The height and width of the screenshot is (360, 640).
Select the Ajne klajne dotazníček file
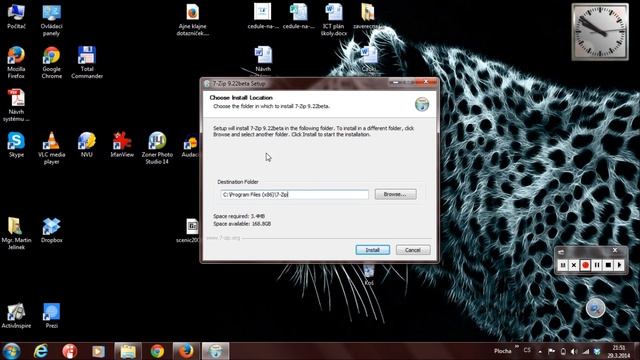click(x=193, y=20)
